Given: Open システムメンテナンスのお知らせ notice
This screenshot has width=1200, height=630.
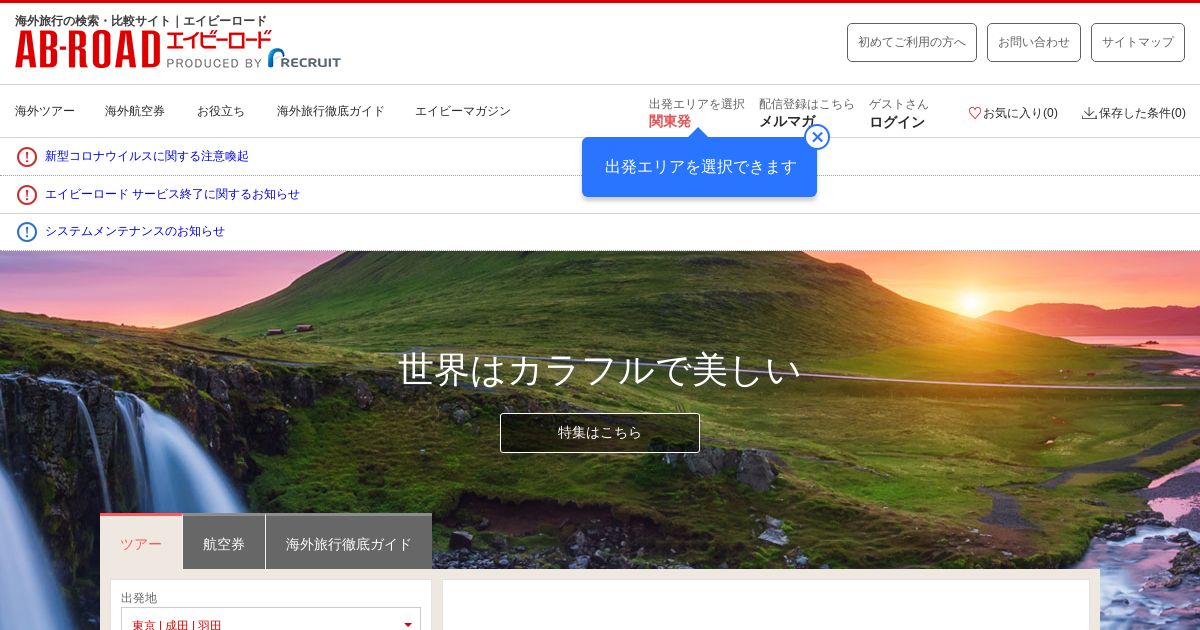Looking at the screenshot, I should point(135,232).
